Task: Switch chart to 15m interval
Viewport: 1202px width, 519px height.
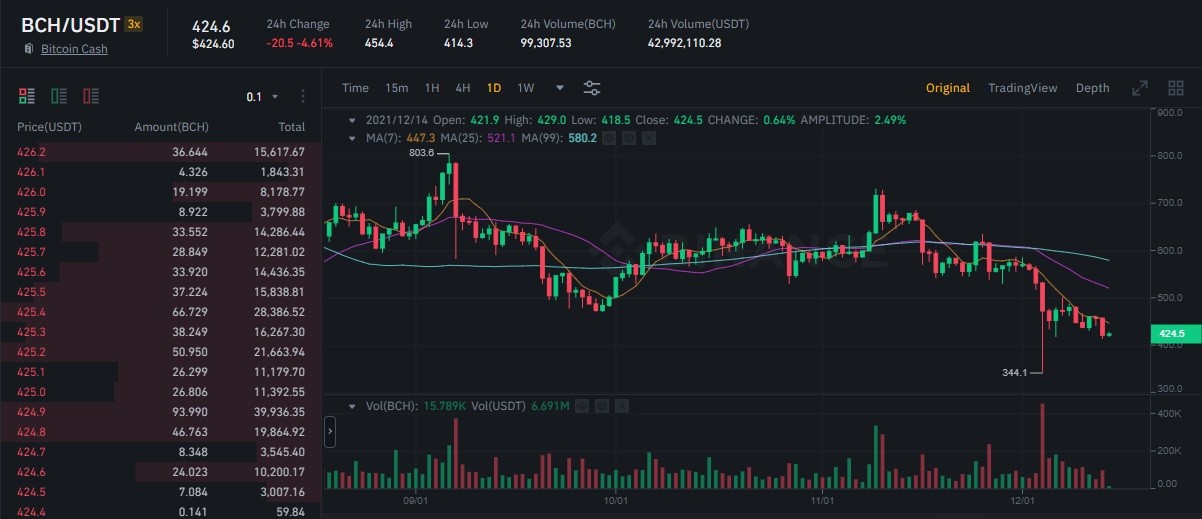Action: [x=396, y=88]
